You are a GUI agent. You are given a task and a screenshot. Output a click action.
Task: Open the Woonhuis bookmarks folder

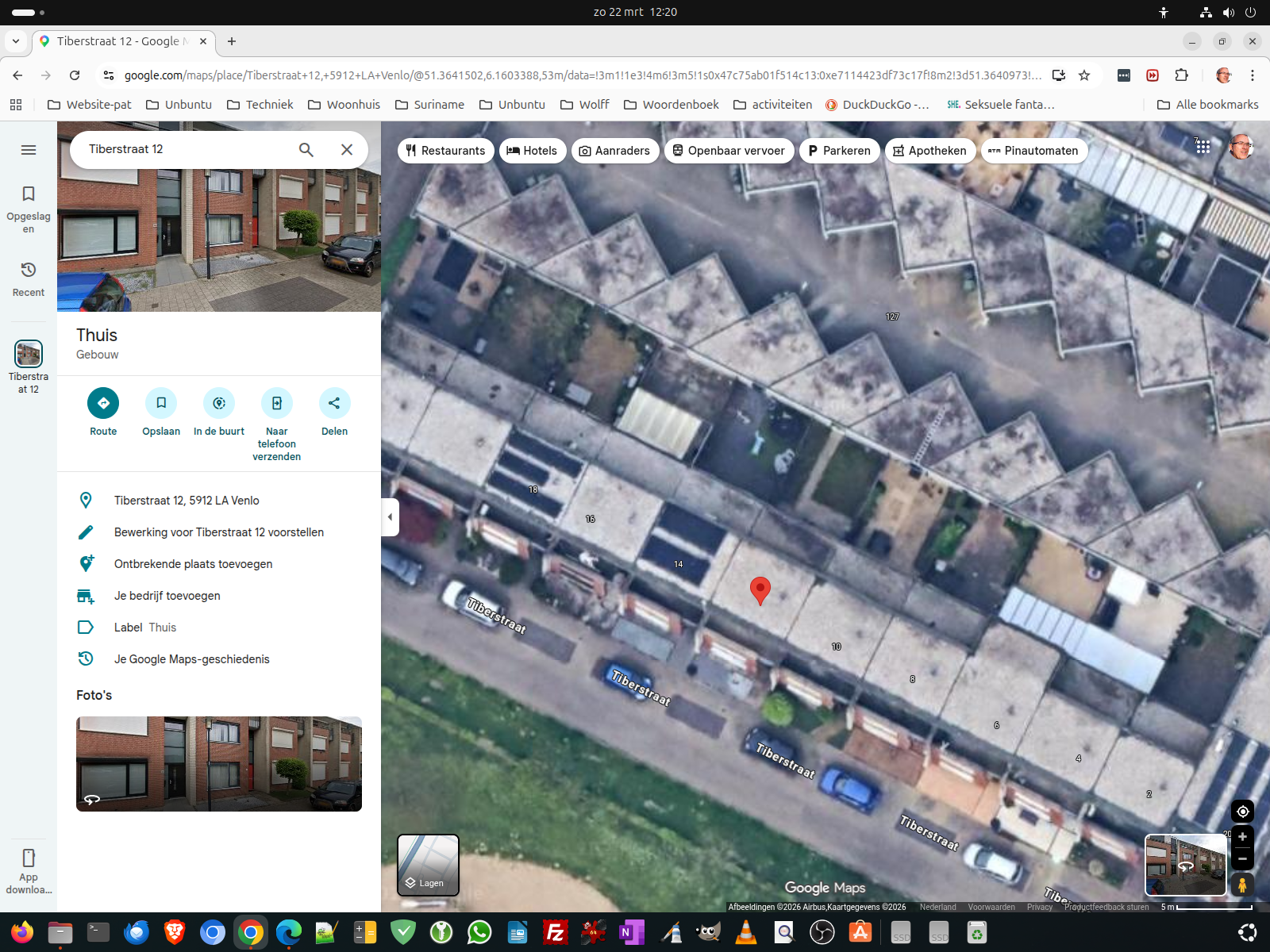point(344,105)
